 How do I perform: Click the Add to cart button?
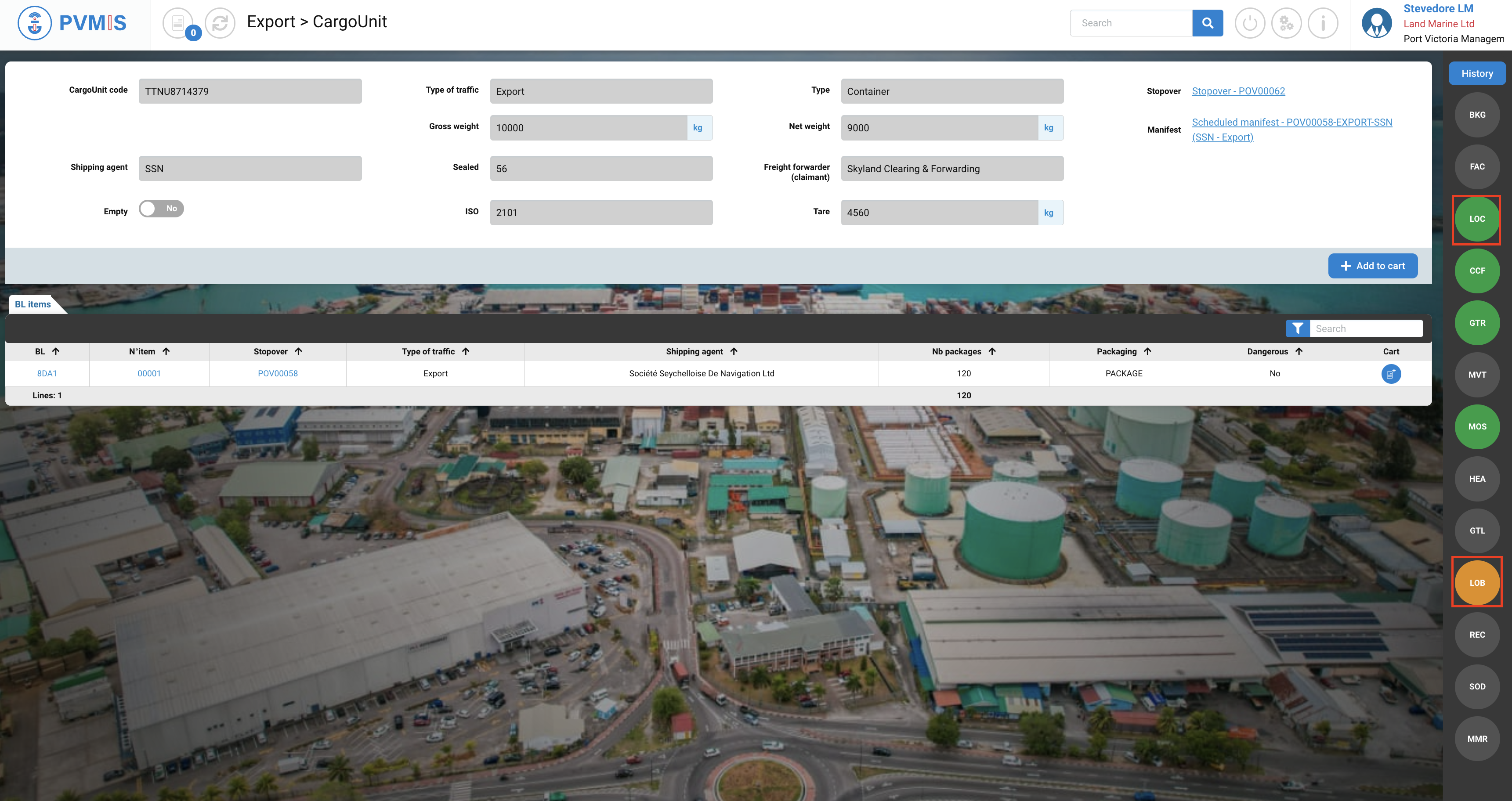1372,266
